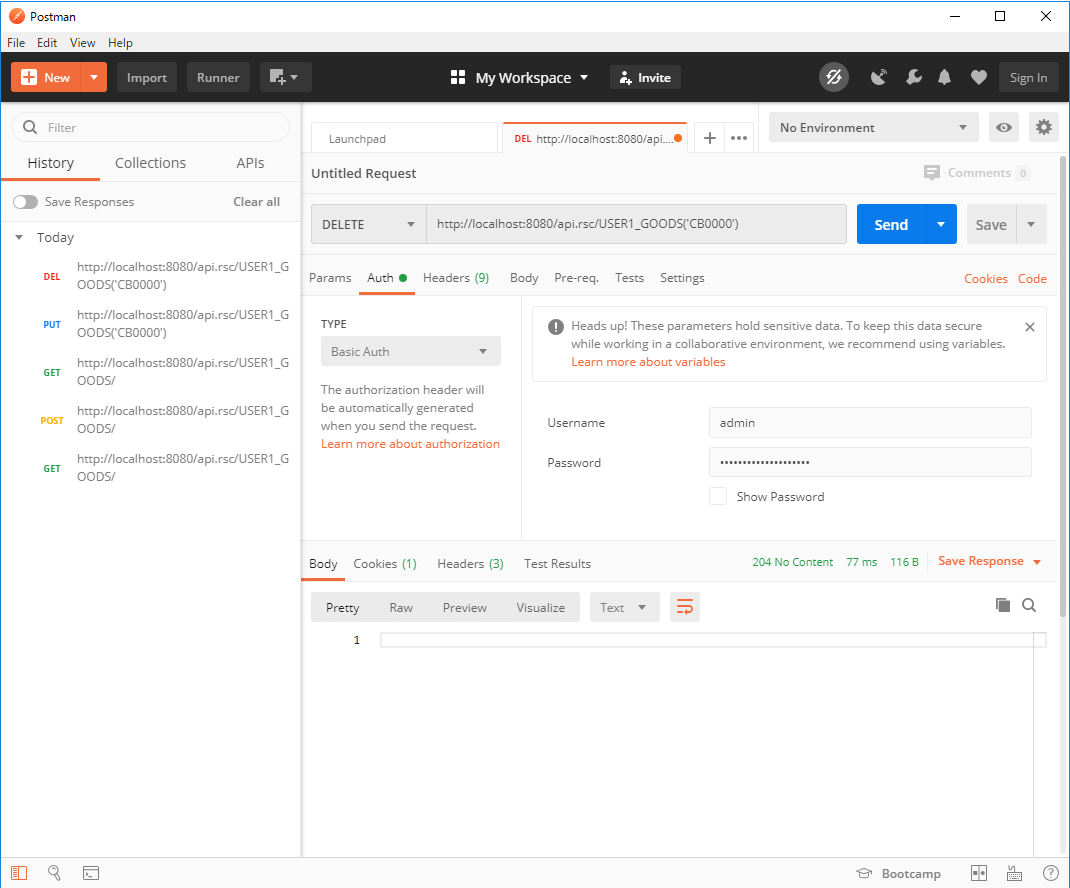1070x888 pixels.
Task: Open notifications bell icon
Action: (944, 77)
